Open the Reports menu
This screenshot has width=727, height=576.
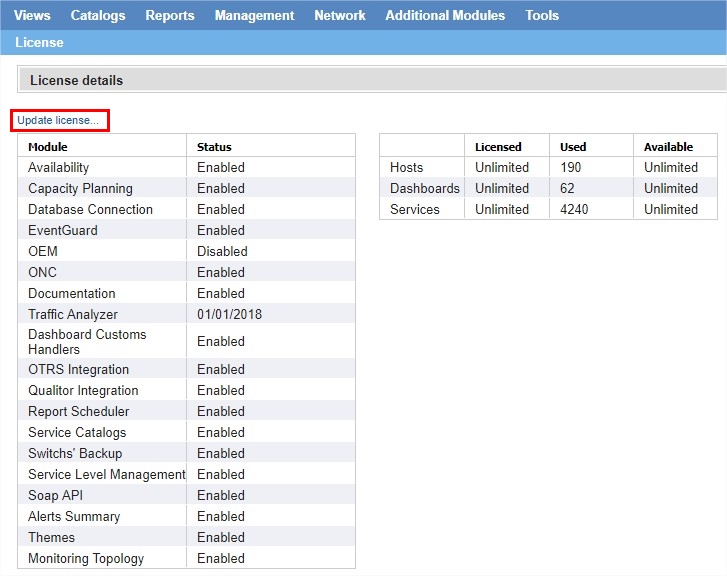170,15
